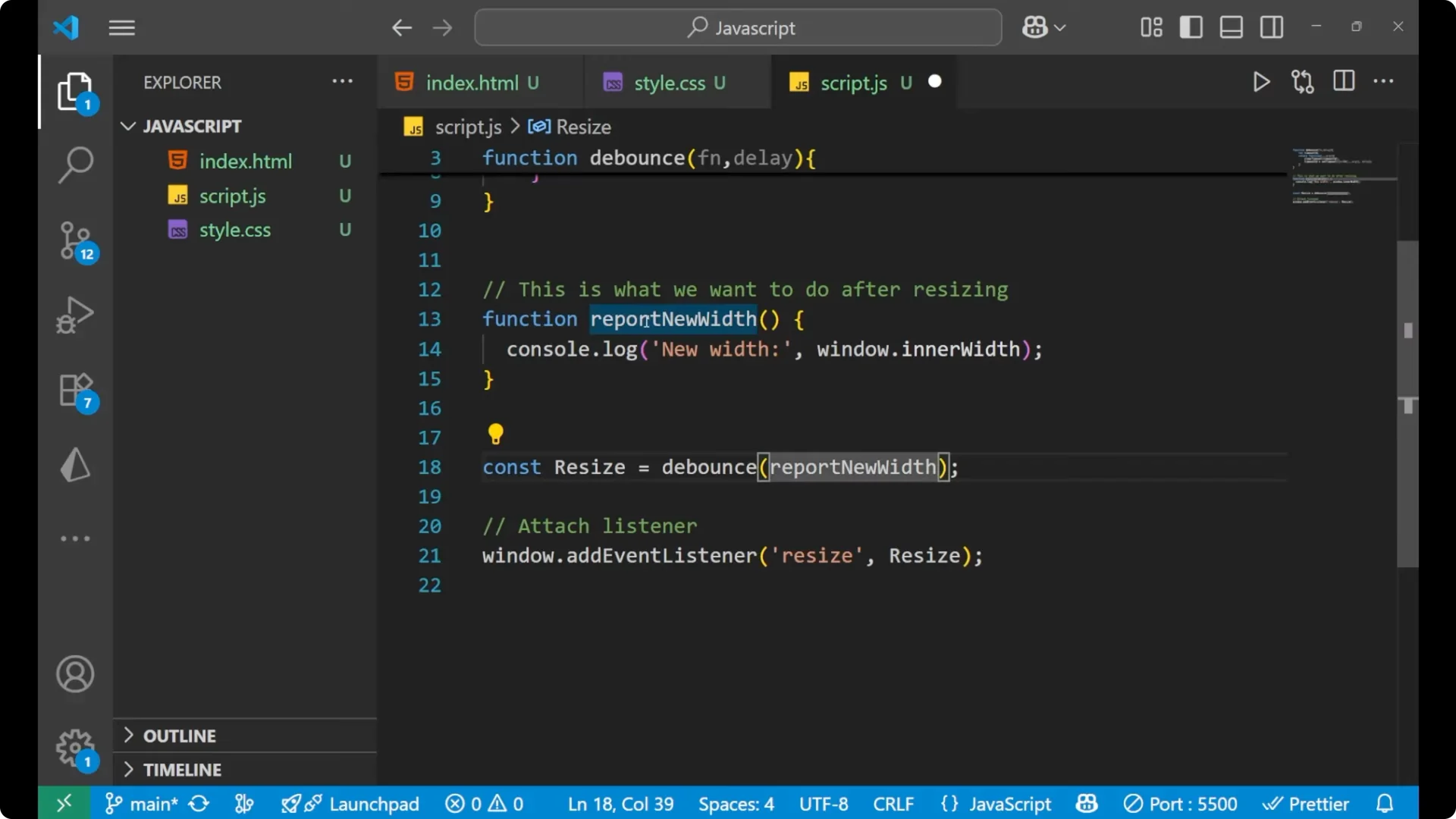1456x819 pixels.
Task: Click the lightbulb code action on line 17
Action: click(495, 433)
